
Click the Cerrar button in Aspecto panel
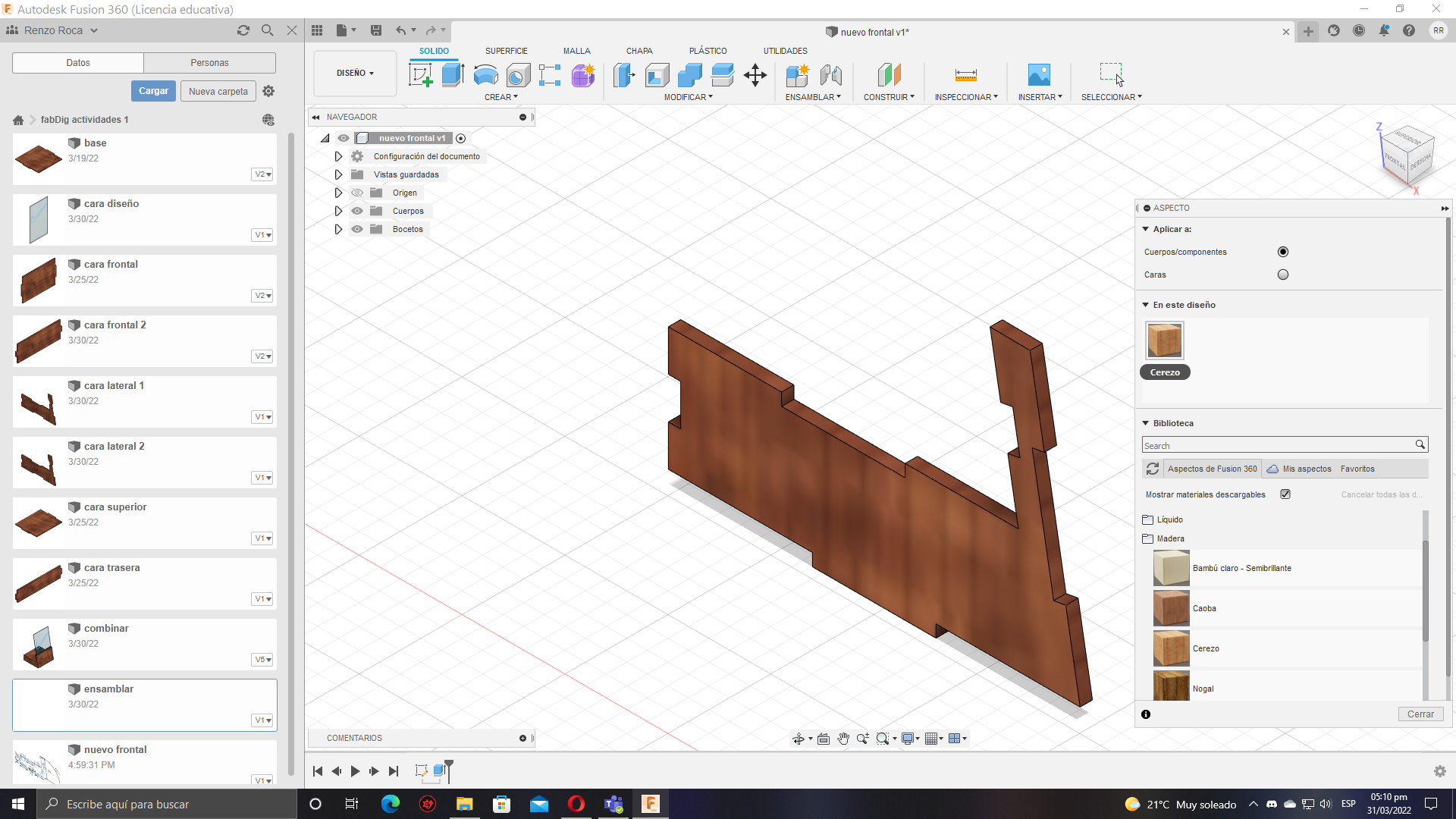pos(1420,714)
